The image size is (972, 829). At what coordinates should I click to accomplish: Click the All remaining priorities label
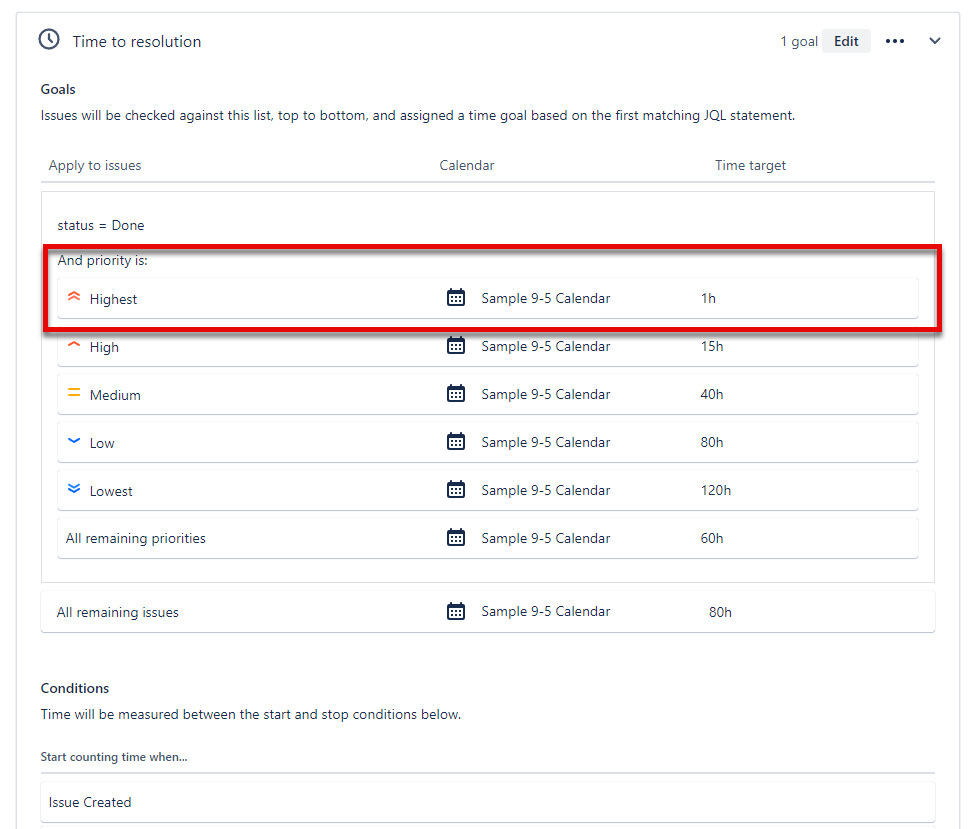(136, 538)
